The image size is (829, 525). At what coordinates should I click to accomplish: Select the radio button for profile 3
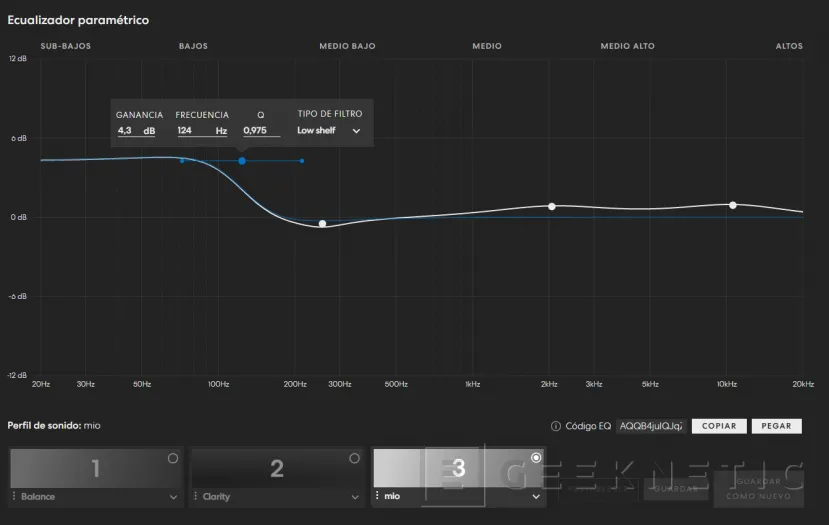click(536, 458)
